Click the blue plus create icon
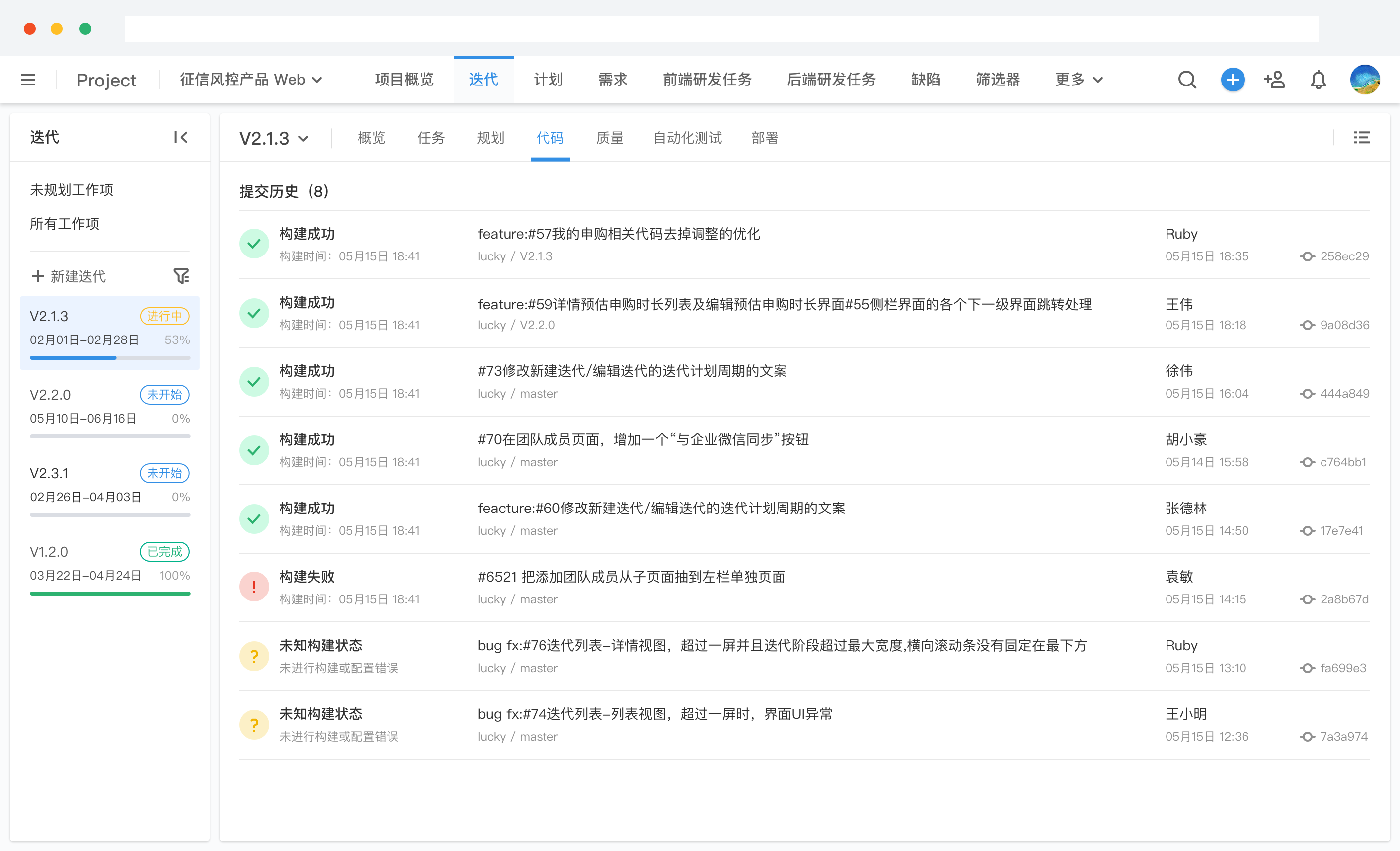The height and width of the screenshot is (851, 1400). [1233, 80]
